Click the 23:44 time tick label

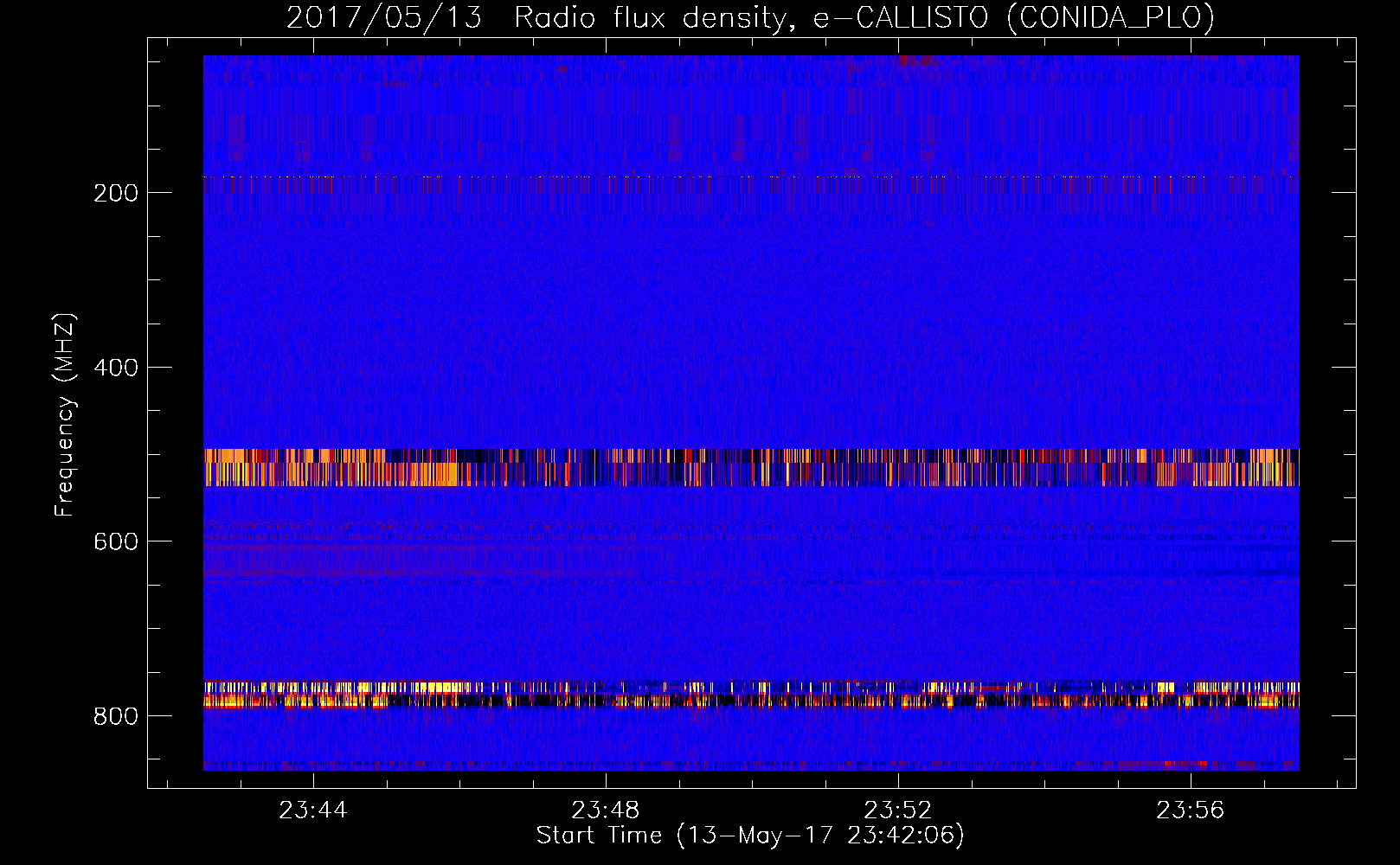[313, 810]
